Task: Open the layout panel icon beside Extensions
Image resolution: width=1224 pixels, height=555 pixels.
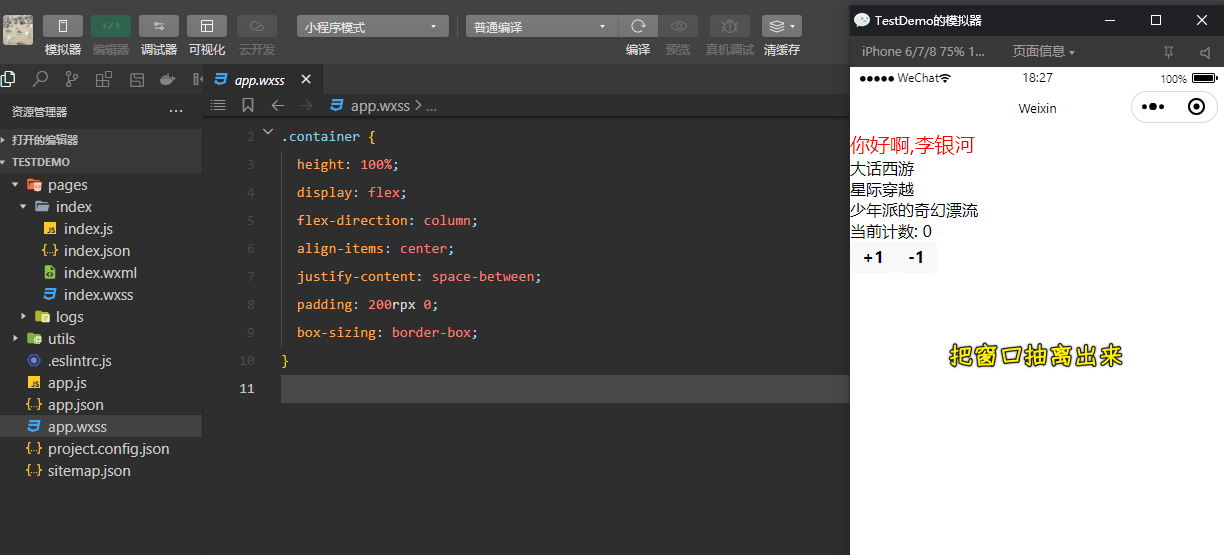Action: 137,79
